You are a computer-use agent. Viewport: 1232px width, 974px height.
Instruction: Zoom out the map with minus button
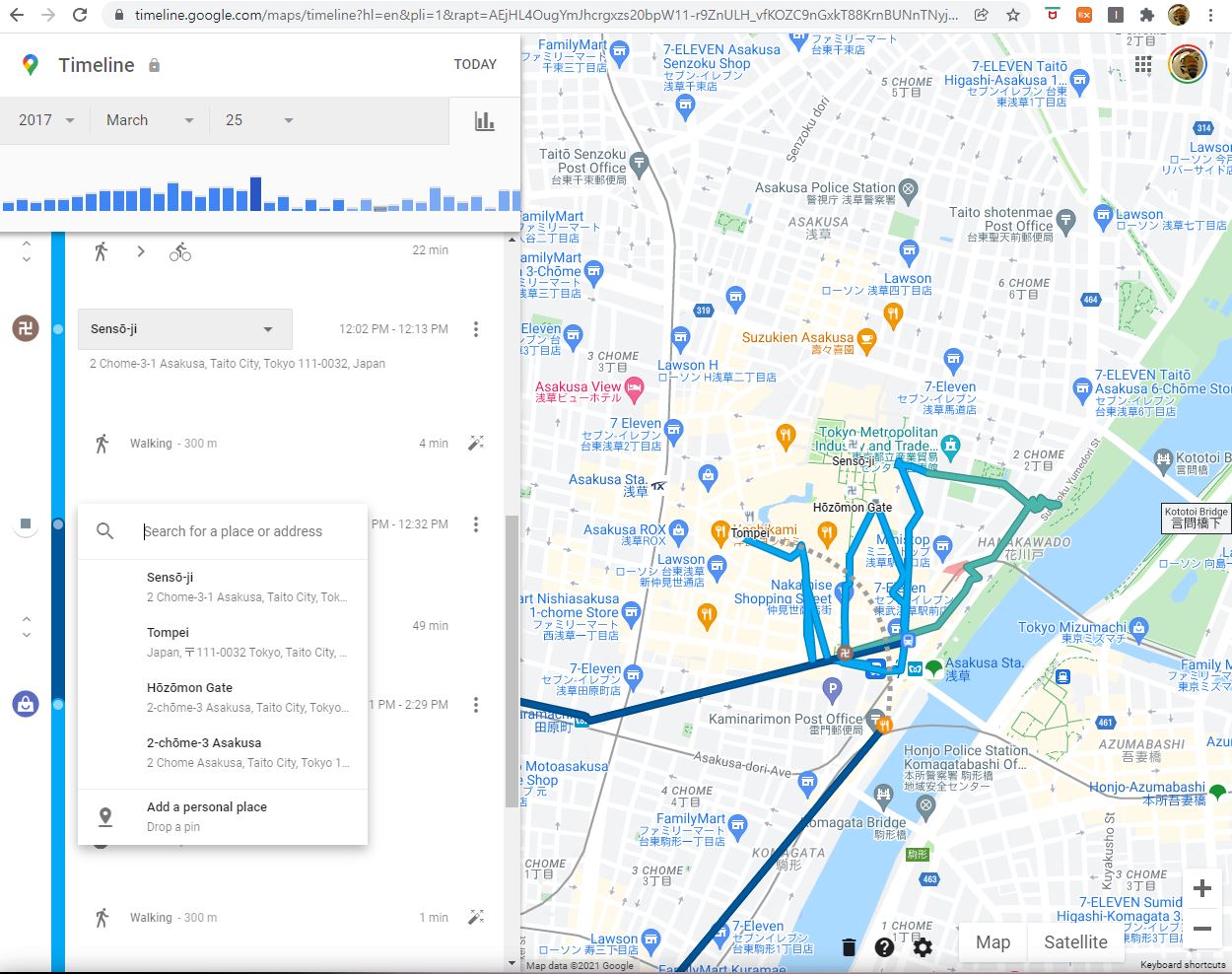tap(1202, 929)
